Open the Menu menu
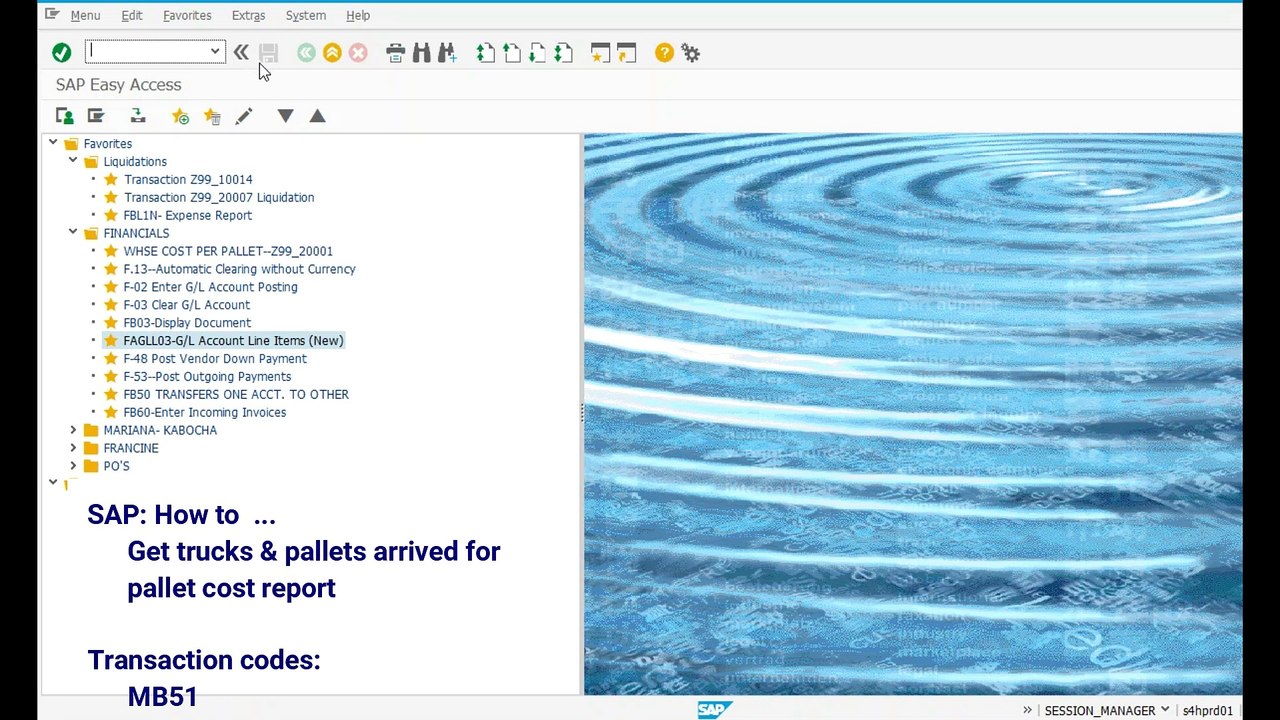The image size is (1280, 720). click(85, 15)
